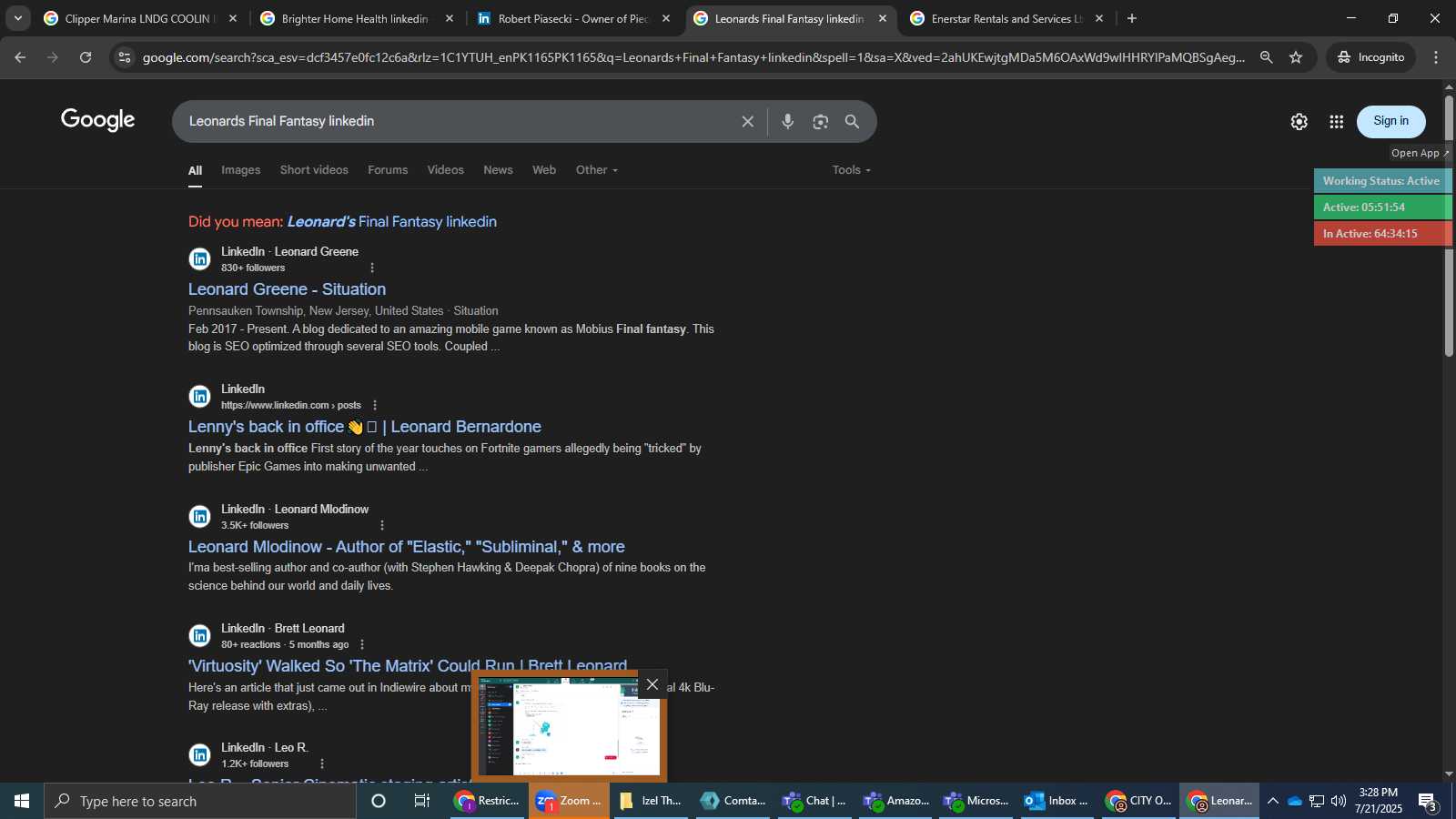Close the Brighter Home Health tab
This screenshot has width=1456, height=819.
click(449, 18)
